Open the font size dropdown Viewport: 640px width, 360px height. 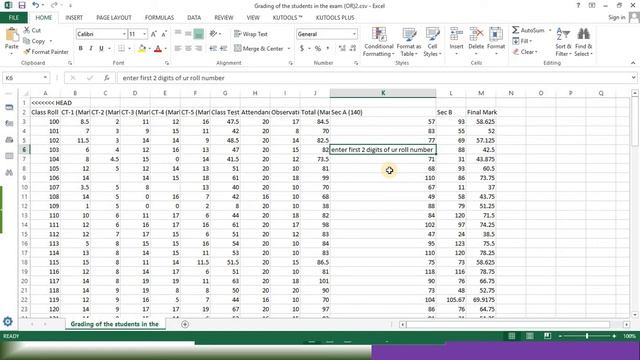click(144, 34)
